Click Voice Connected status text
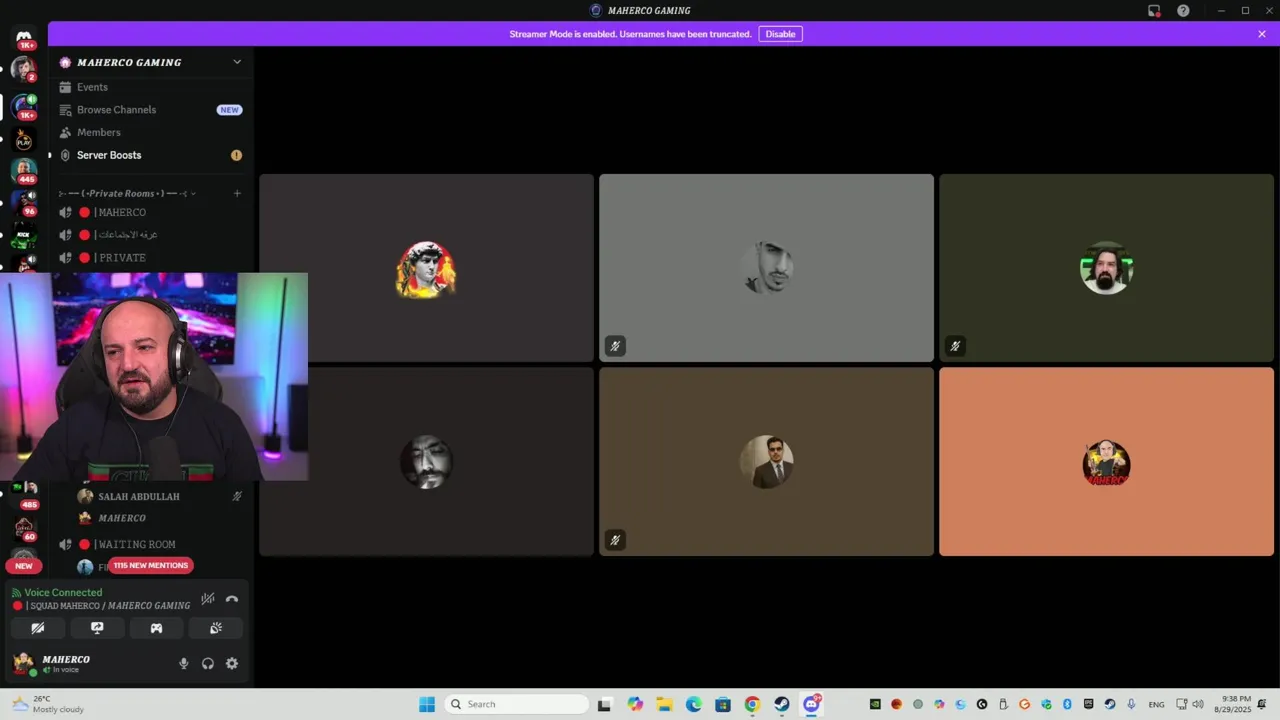The image size is (1280, 720). pos(63,593)
